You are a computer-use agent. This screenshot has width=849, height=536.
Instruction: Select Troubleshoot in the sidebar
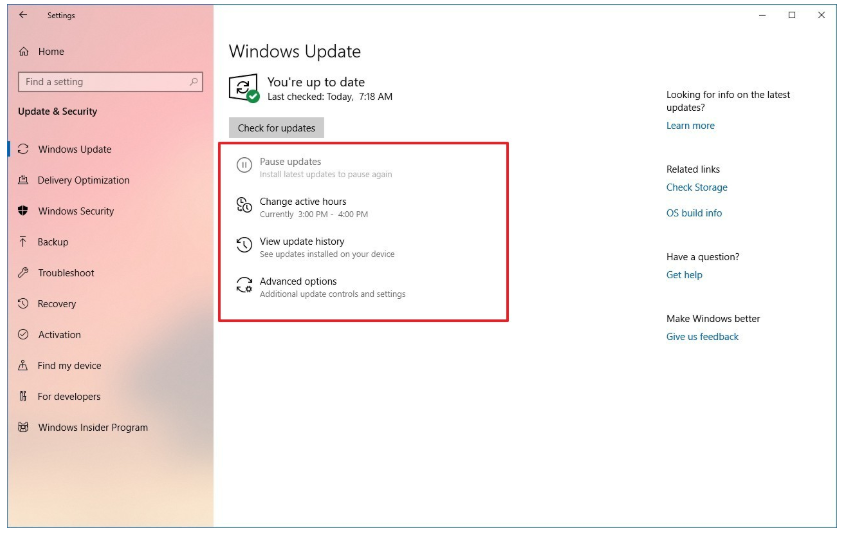click(x=66, y=273)
